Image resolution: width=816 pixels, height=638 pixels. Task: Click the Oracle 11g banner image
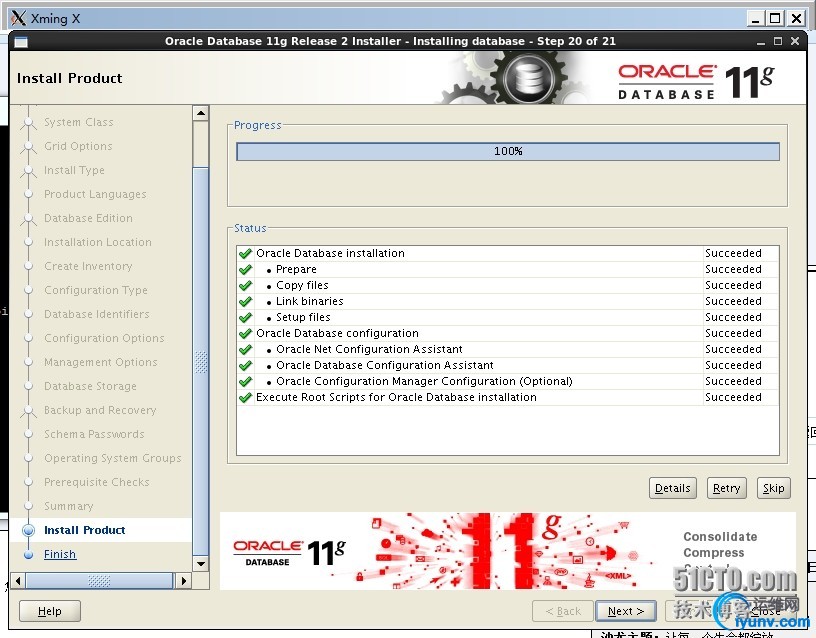tap(507, 551)
